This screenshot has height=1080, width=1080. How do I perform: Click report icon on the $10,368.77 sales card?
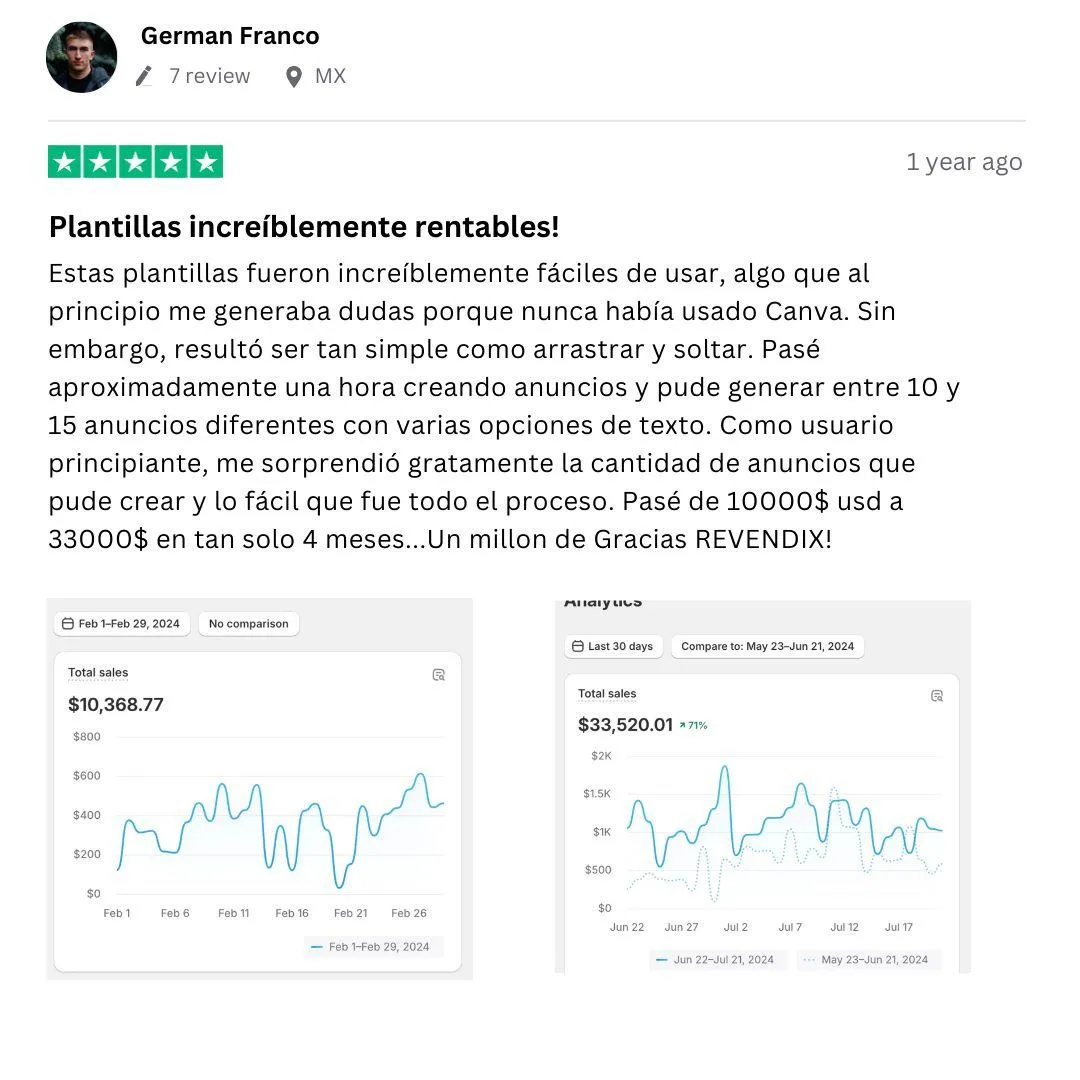click(438, 675)
